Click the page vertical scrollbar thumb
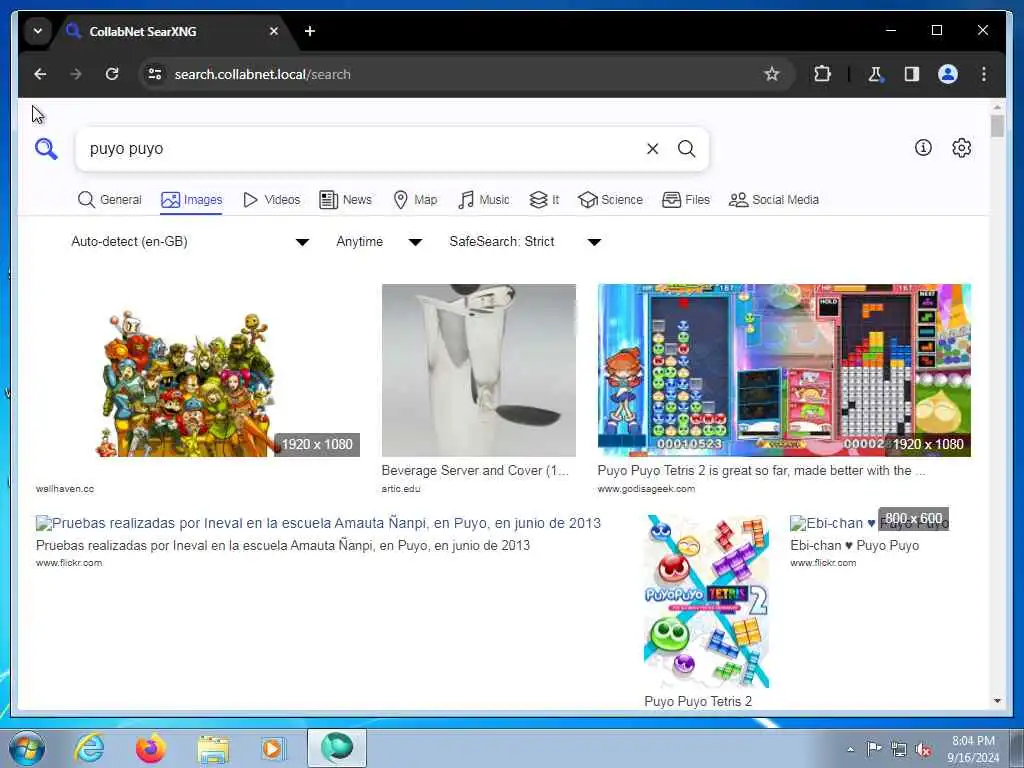The height and width of the screenshot is (768, 1024). [997, 125]
